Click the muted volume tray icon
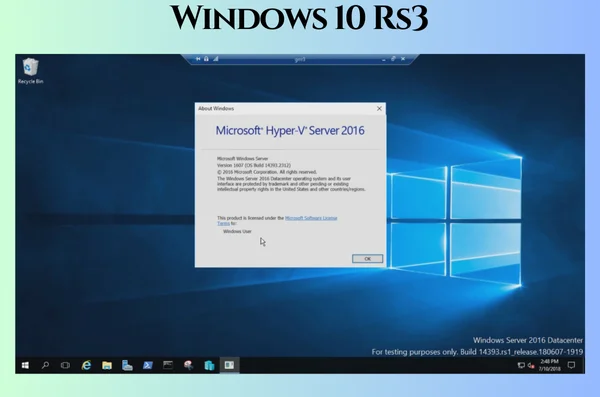This screenshot has height=397, width=600. tap(531, 365)
